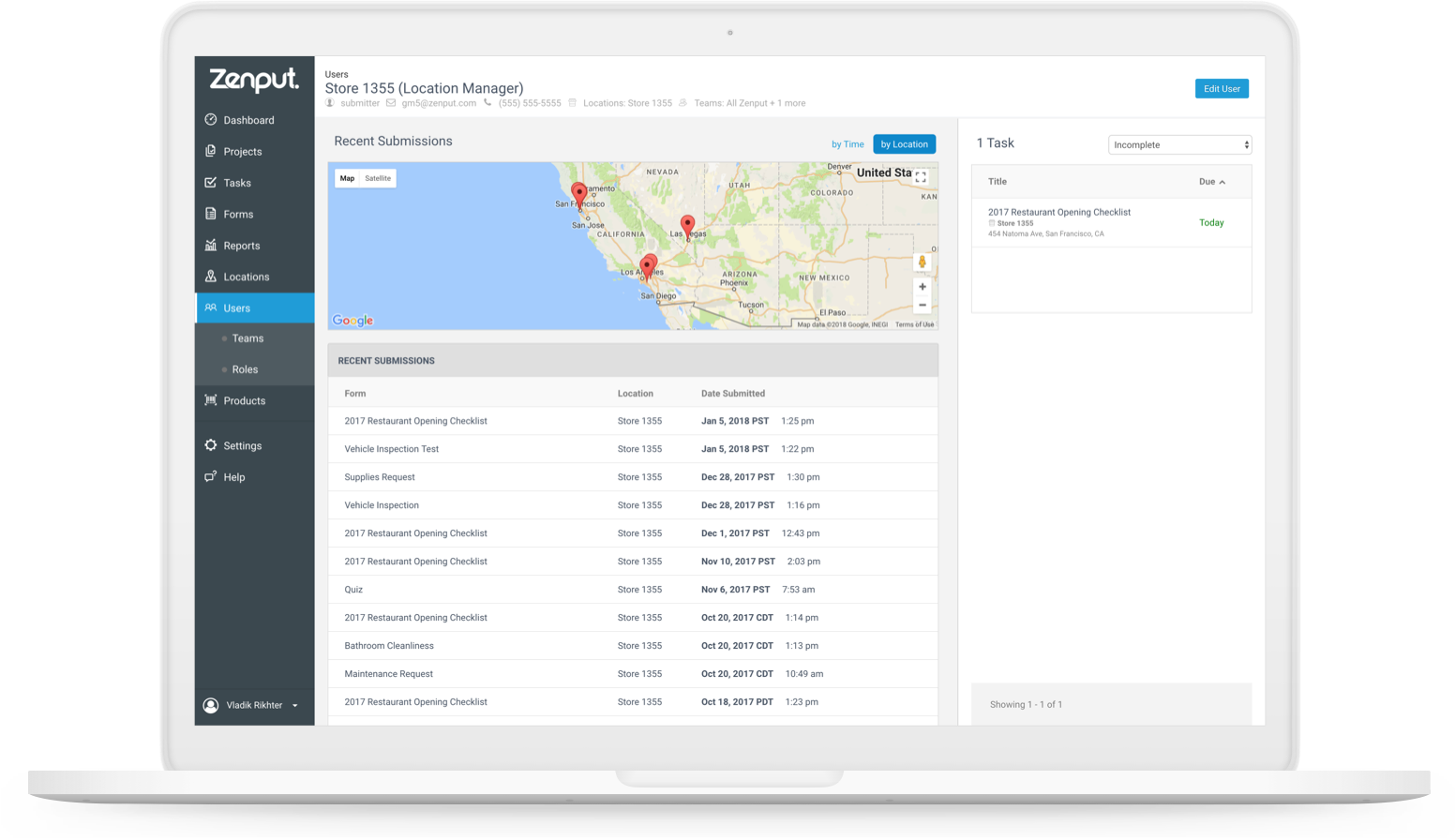Open Tasks via its checkmark icon
The image size is (1455, 840).
click(x=211, y=183)
